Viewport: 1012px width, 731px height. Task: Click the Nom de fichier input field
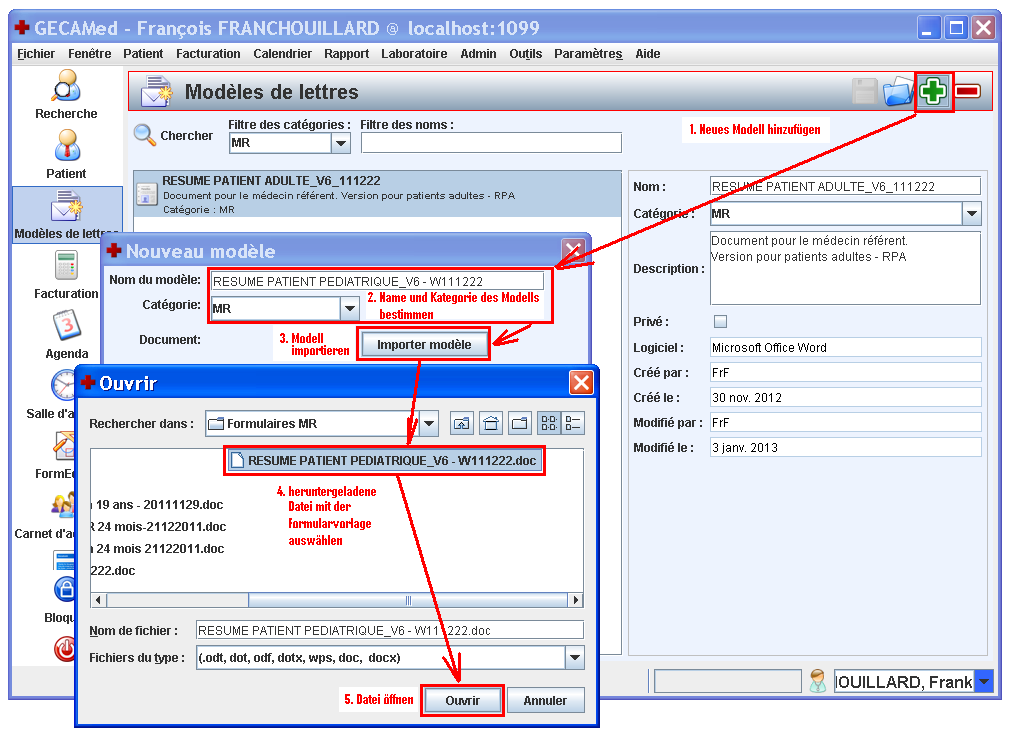[389, 630]
